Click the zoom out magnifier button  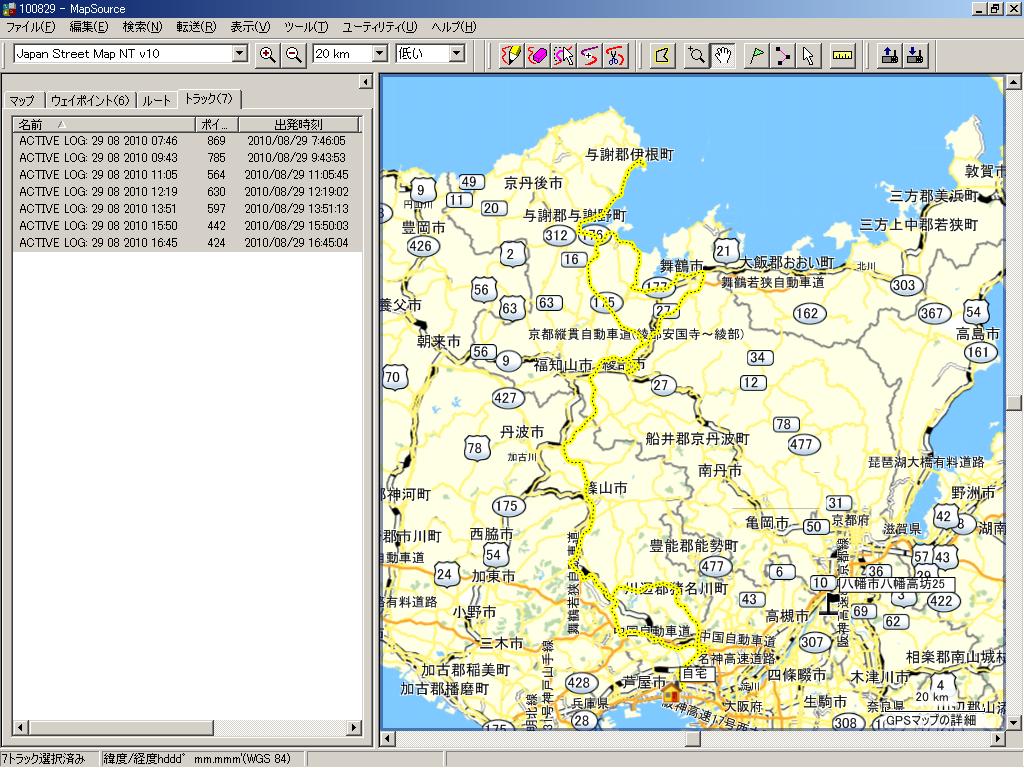(x=293, y=54)
